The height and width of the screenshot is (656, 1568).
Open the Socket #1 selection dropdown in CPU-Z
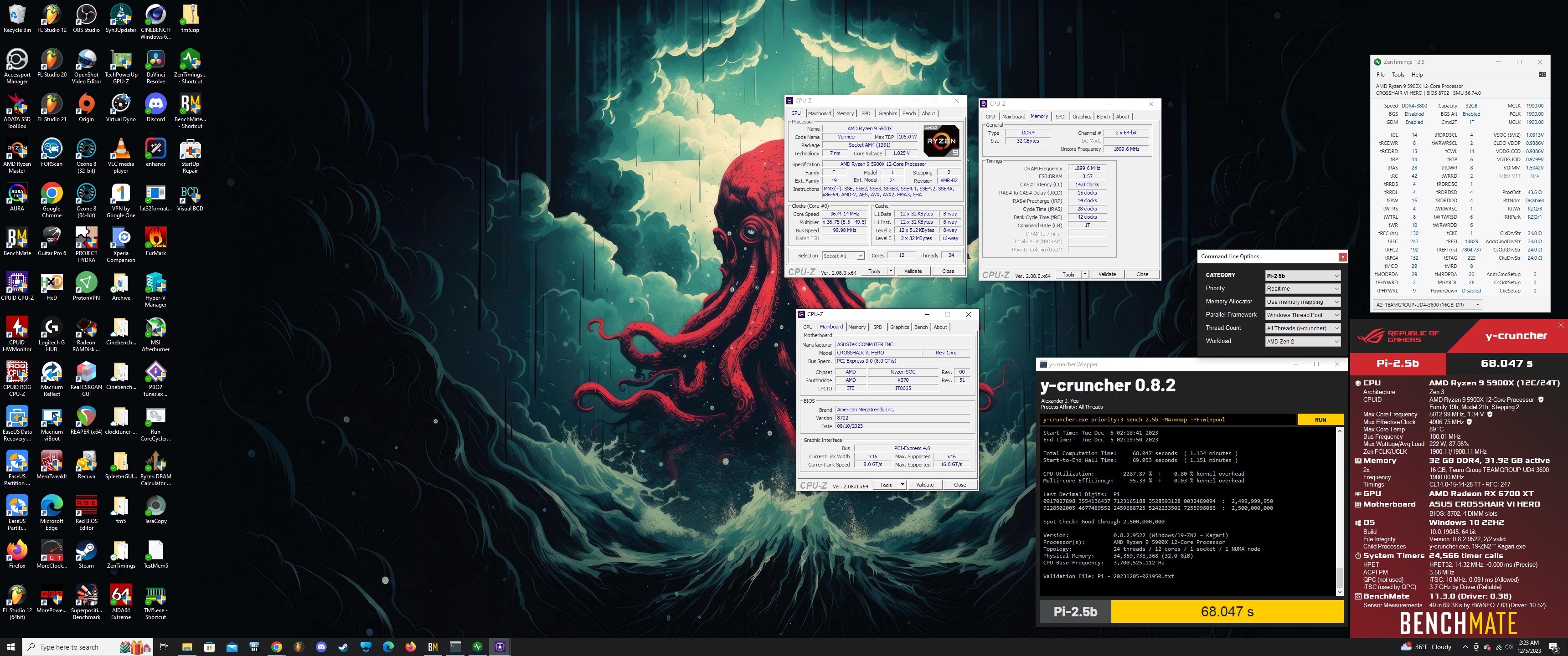click(843, 256)
